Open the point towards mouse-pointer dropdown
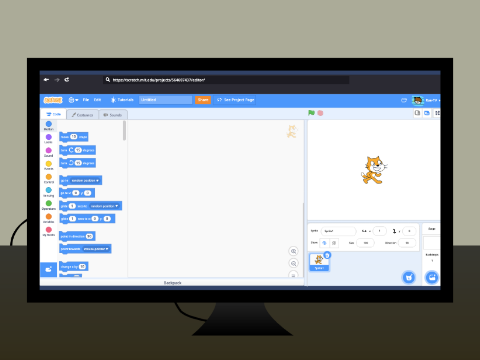Viewport: 480px width, 360px height. point(96,249)
